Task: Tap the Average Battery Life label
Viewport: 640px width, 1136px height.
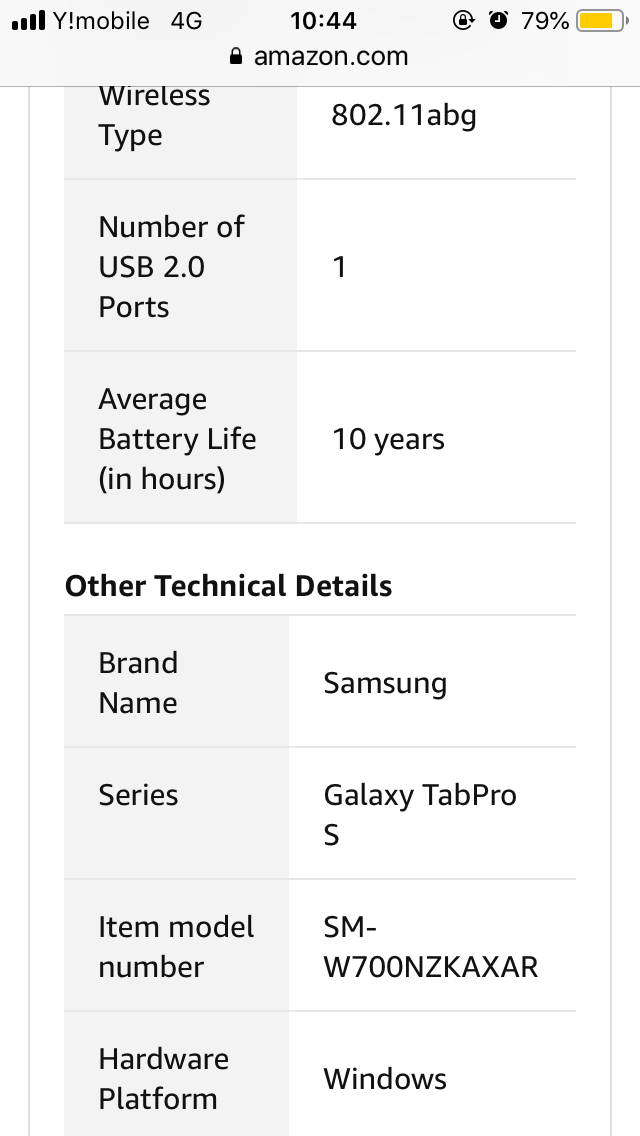Action: tap(177, 439)
